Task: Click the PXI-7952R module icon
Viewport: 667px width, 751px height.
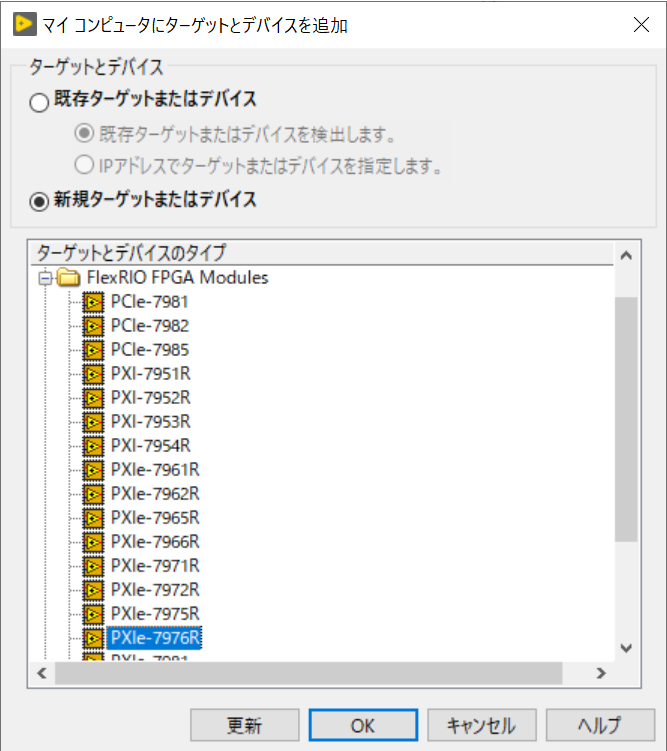Action: click(93, 398)
